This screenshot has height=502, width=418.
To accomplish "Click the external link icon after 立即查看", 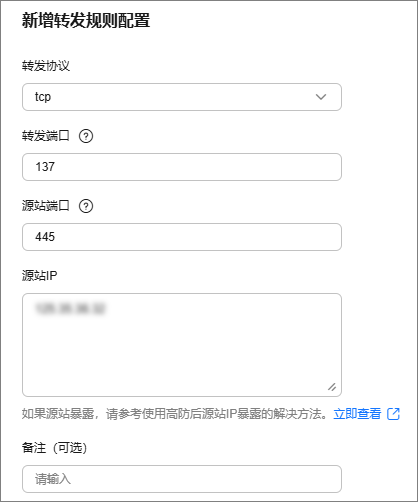I will tap(393, 414).
